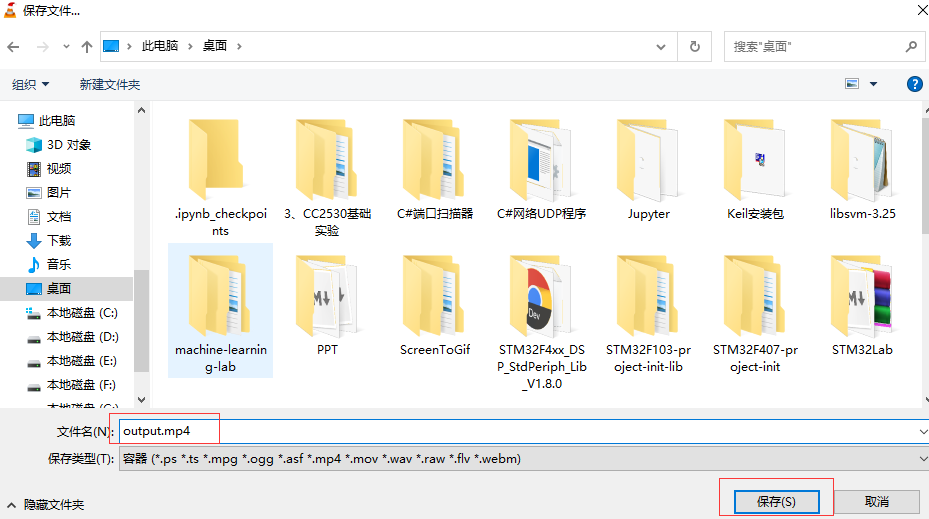Click the navigation pane scrollbar down arrow
This screenshot has height=519, width=929.
[141, 400]
